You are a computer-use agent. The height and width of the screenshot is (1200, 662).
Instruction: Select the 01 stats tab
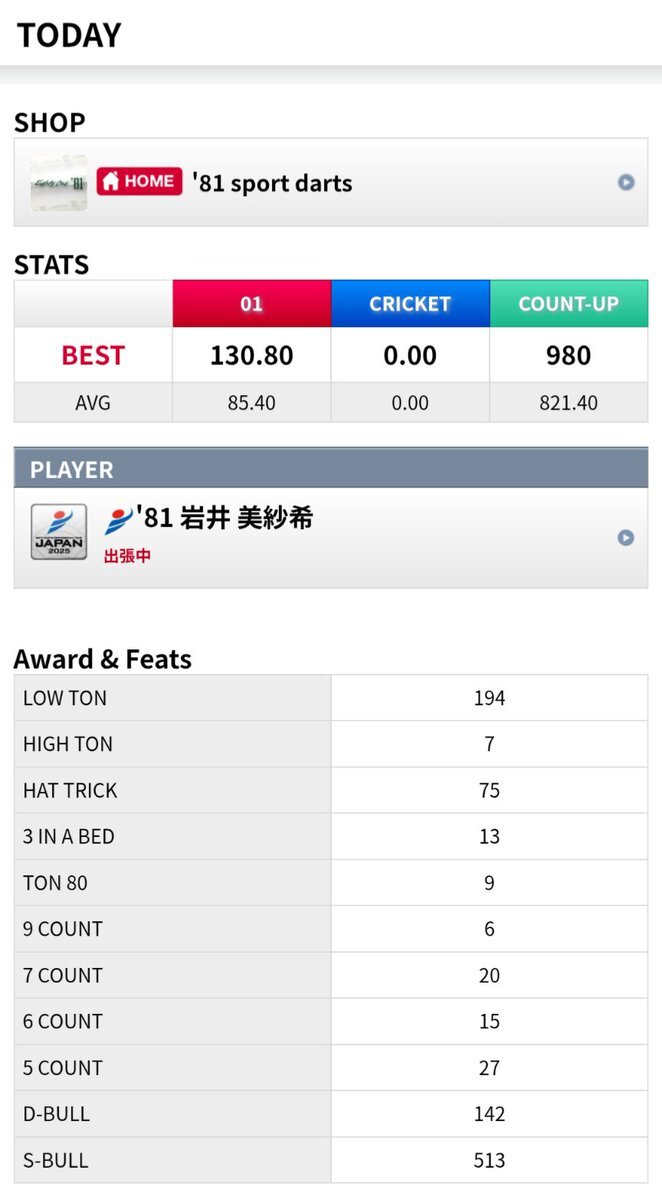point(251,304)
